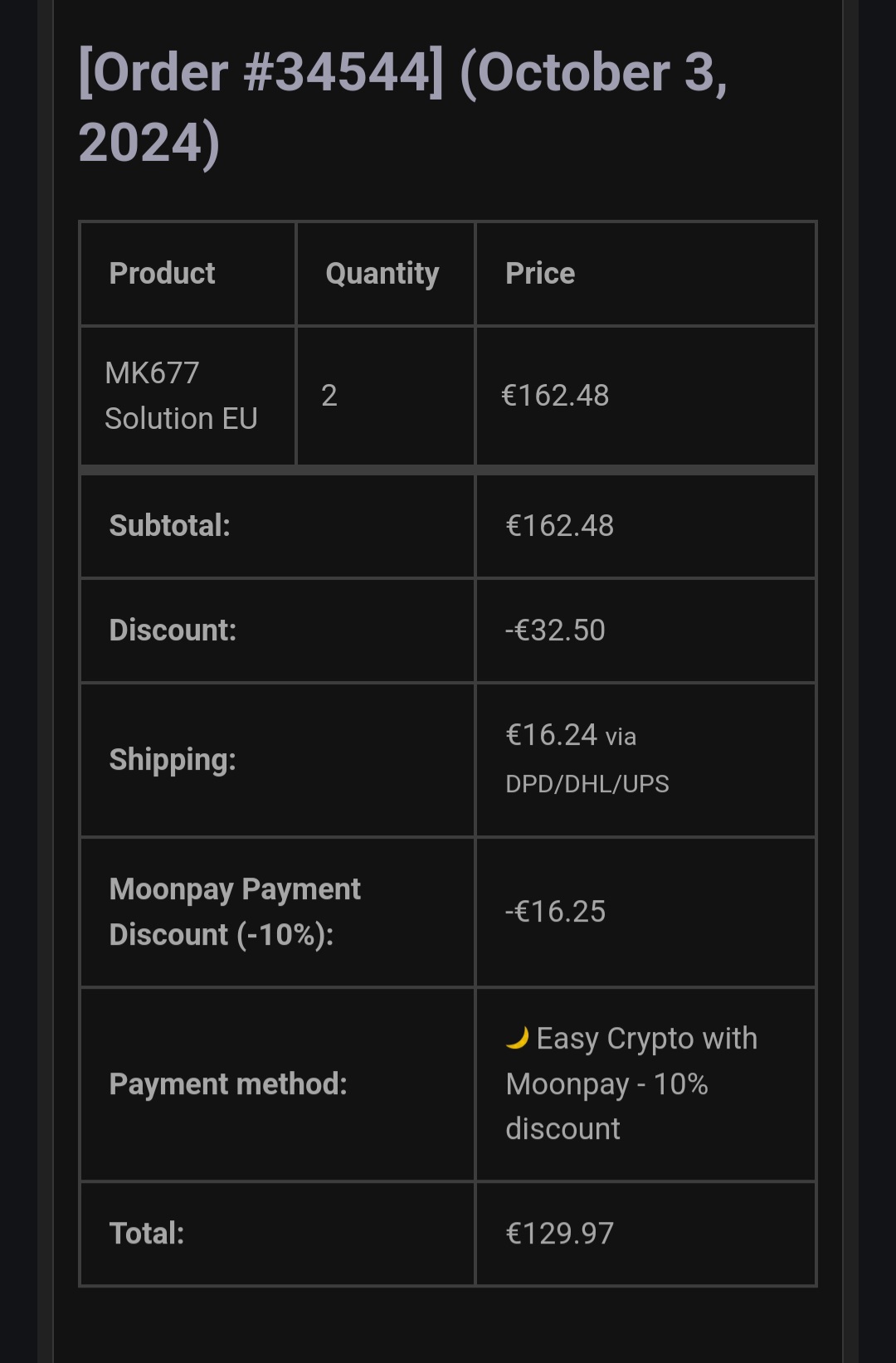Click the subtotal amount €162.48
Image resolution: width=896 pixels, height=1363 pixels.
(560, 525)
